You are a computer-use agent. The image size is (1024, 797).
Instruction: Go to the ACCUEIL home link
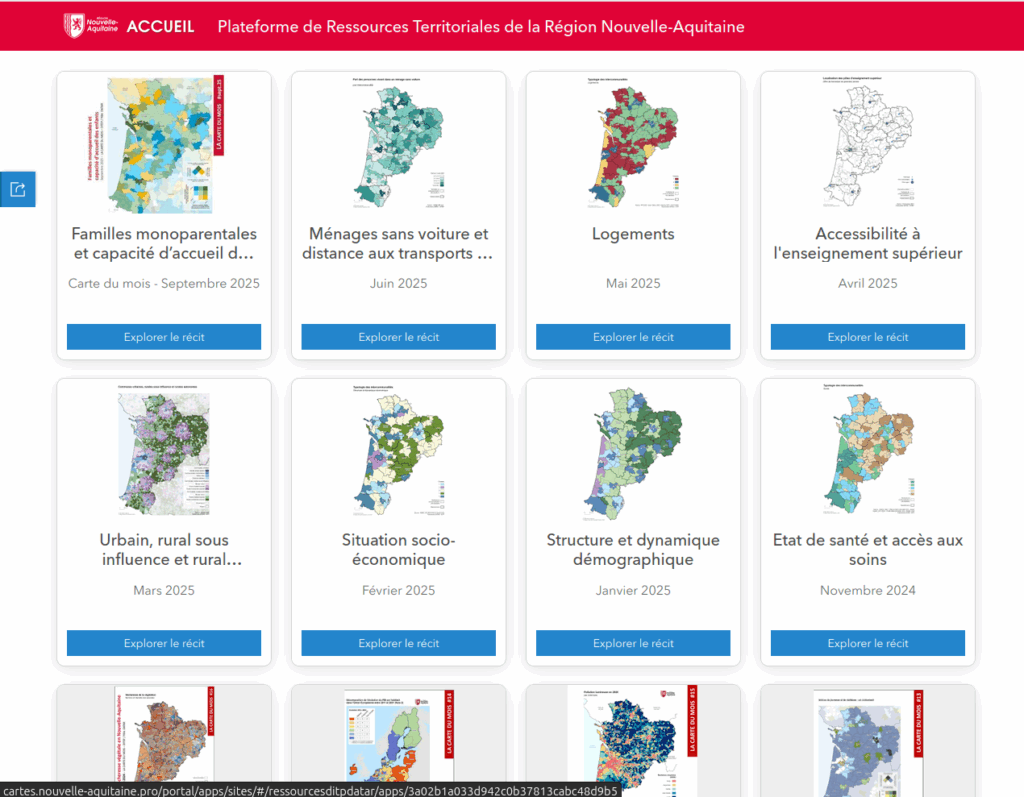click(160, 27)
